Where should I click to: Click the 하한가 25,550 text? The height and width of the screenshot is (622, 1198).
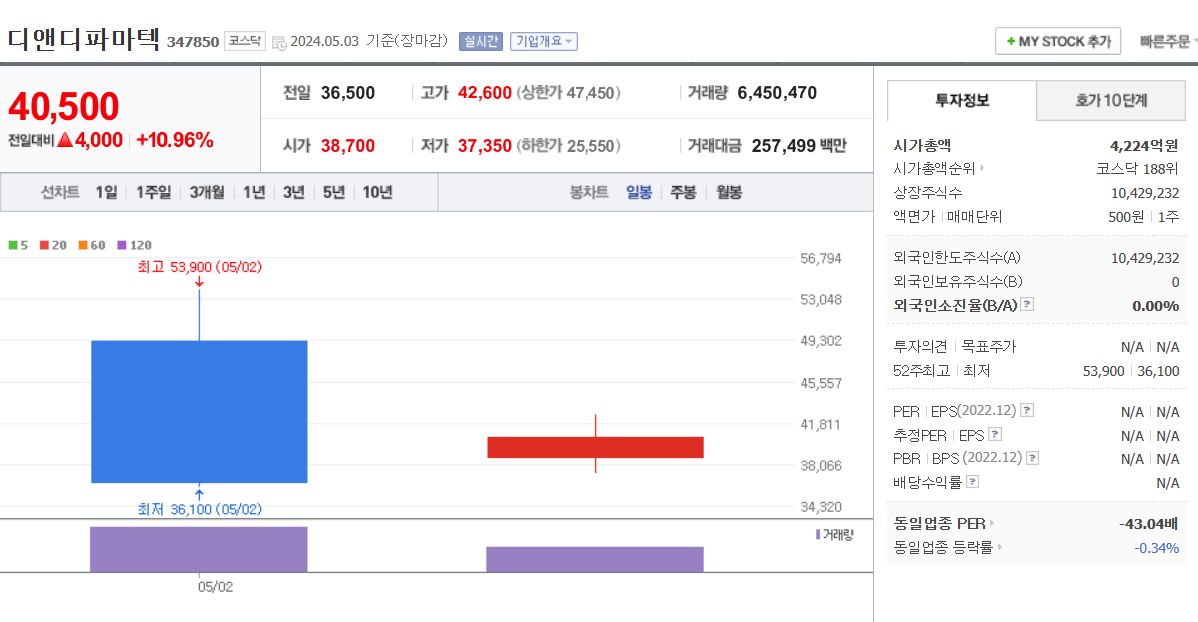coord(569,145)
